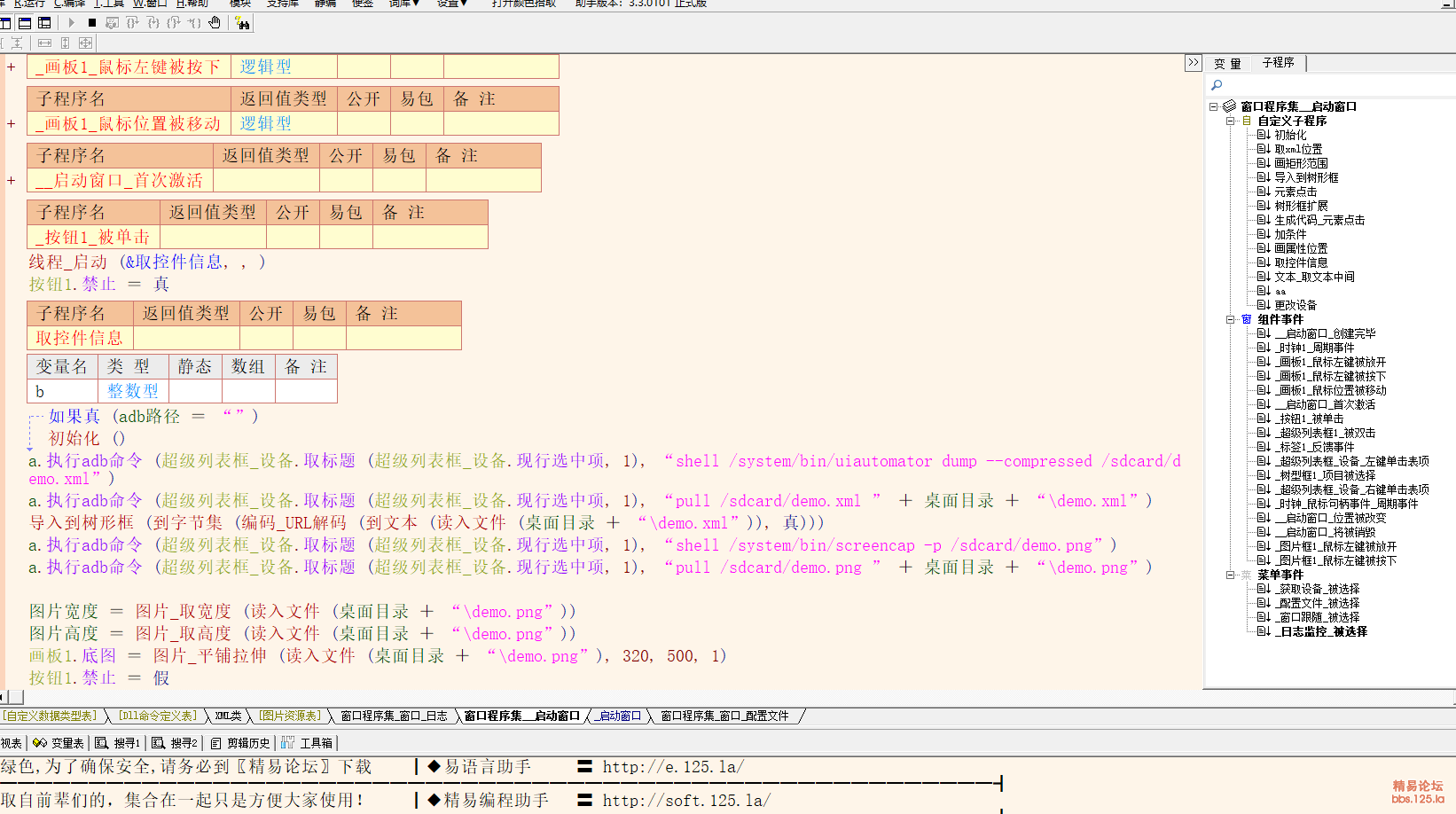Click the 搜寻1 search icon at the bottom
Image resolution: width=1456 pixels, height=814 pixels.
(102, 743)
